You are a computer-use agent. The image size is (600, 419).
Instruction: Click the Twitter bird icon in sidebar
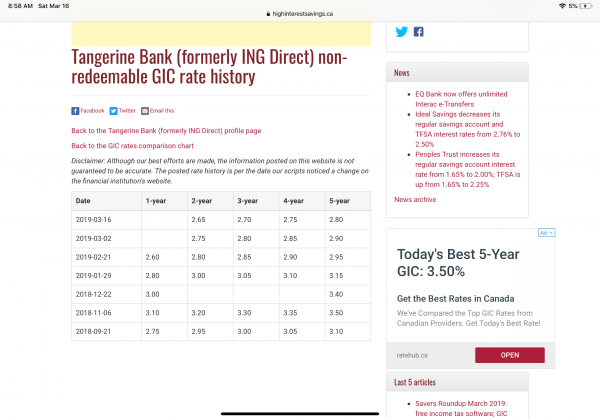402,31
